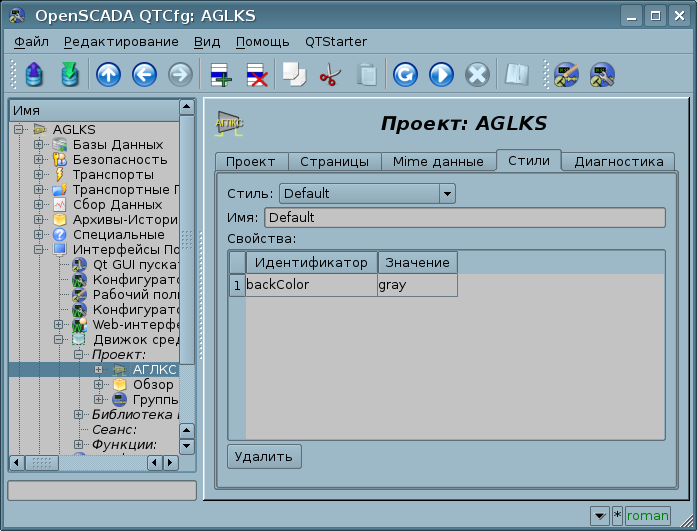The width and height of the screenshot is (697, 531).
Task: Open the Файл menu
Action: (32, 42)
